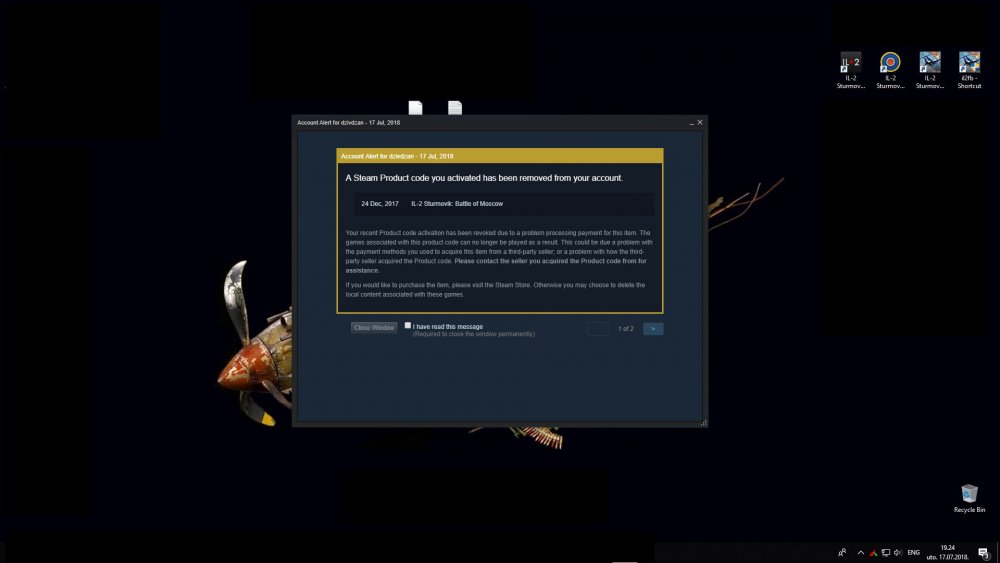Click the yellow 'Account Alert for dziwdzan' banner

tap(499, 156)
